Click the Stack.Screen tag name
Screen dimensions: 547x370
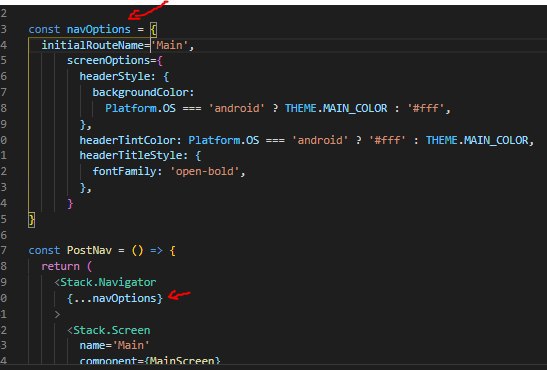tap(112, 330)
